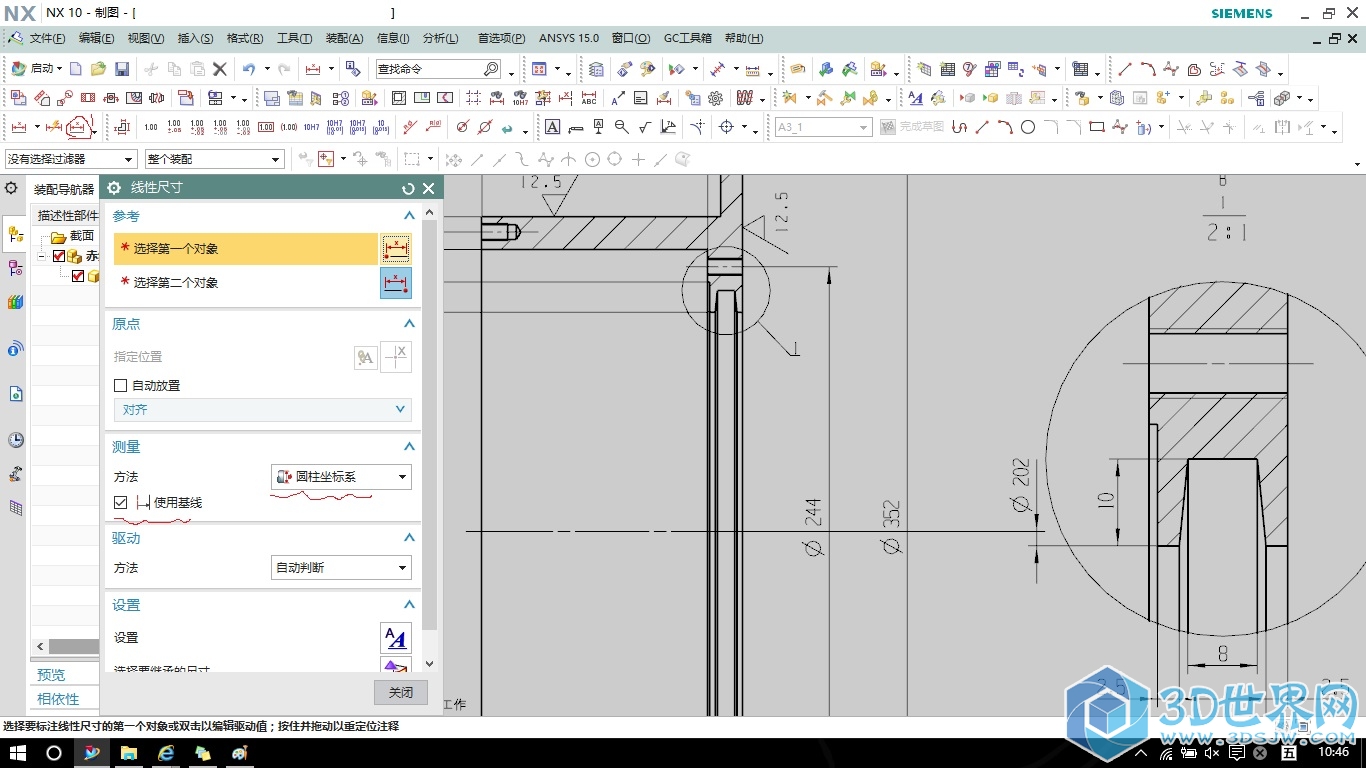
Task: Open the 插入(S) menu
Action: click(195, 38)
